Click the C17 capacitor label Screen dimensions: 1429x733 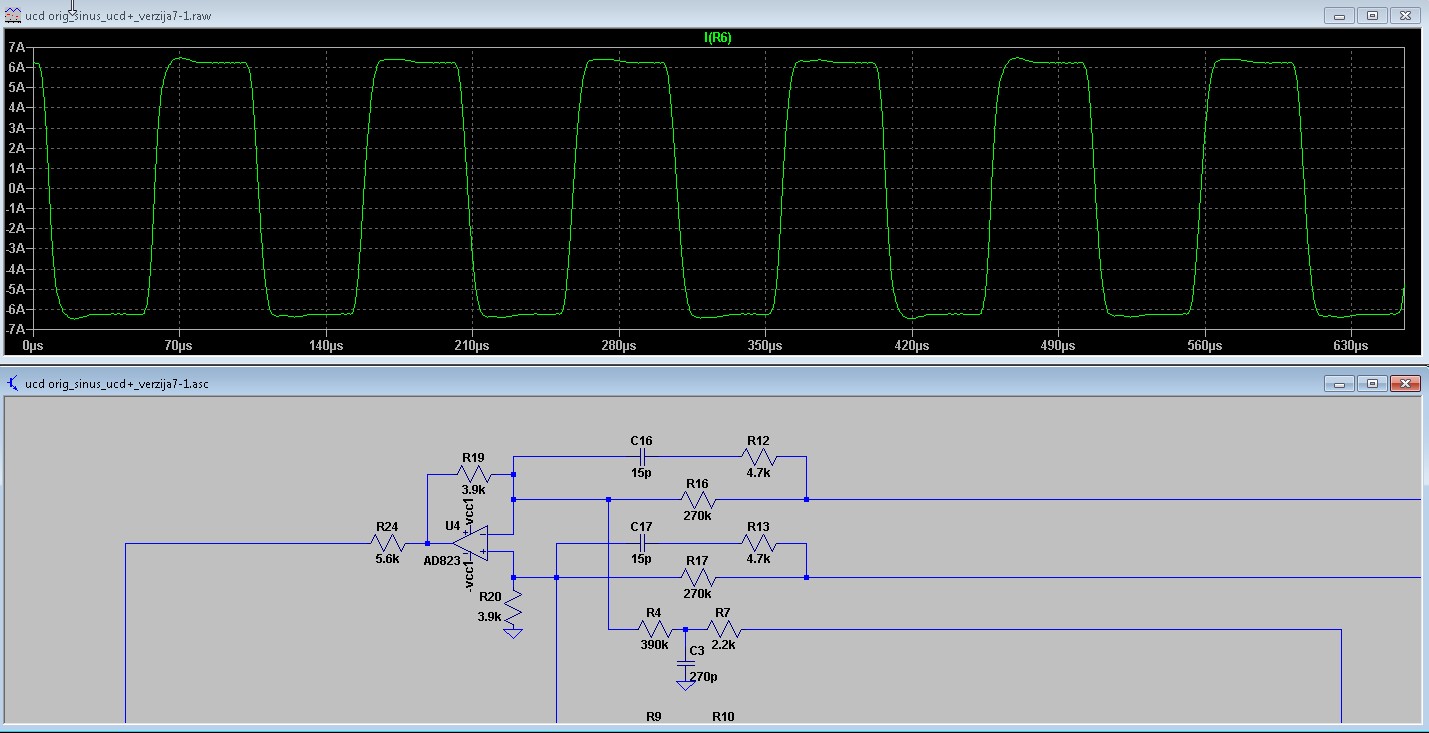pyautogui.click(x=641, y=526)
